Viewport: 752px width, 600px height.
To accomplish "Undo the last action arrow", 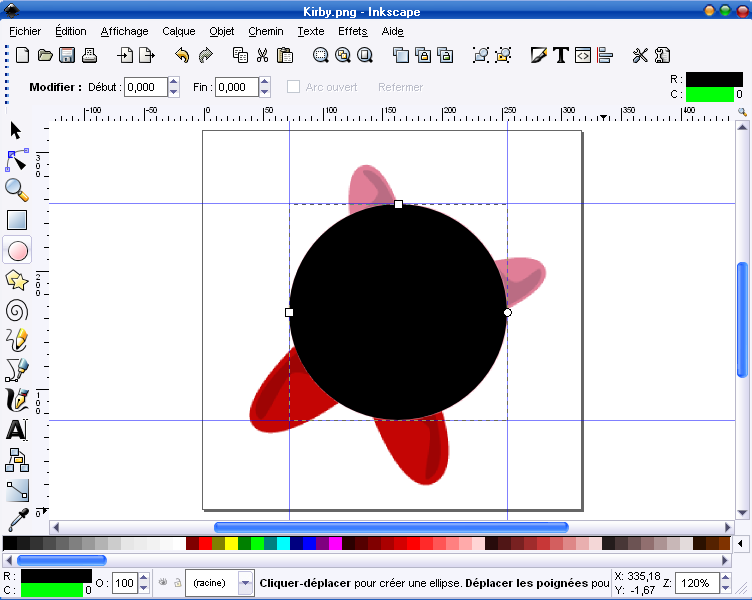I will point(182,55).
